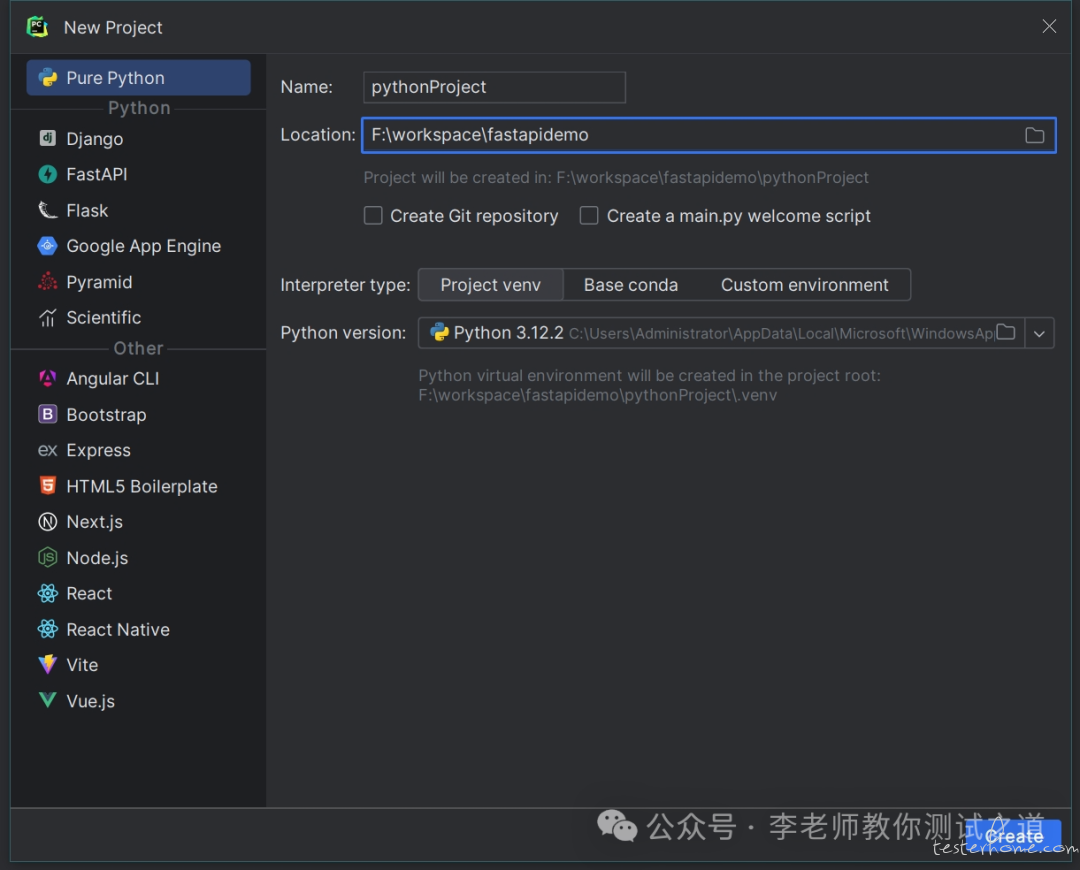Click the 'Location:' label

coord(318,135)
